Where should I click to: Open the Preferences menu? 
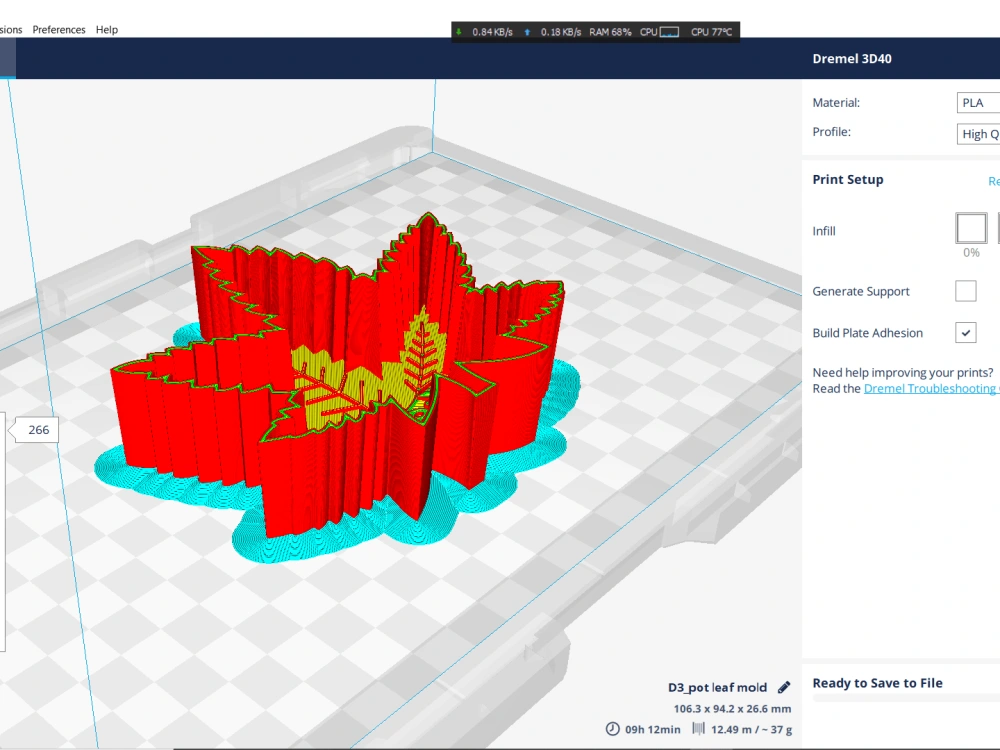(59, 29)
